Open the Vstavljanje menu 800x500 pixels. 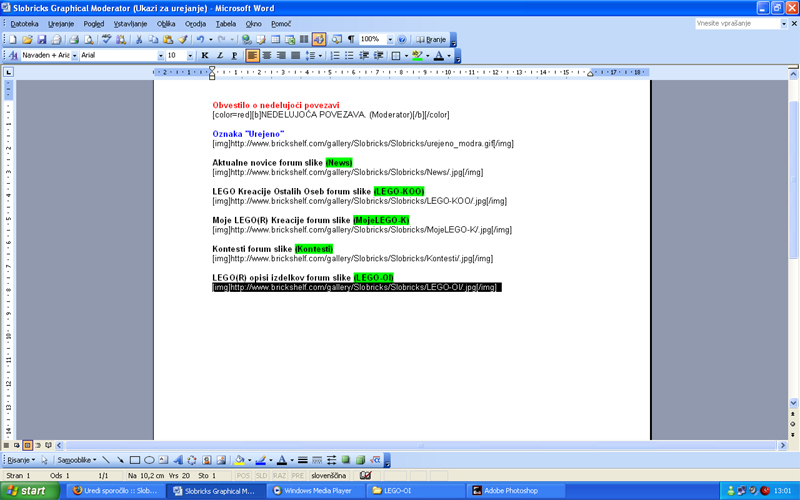point(130,23)
